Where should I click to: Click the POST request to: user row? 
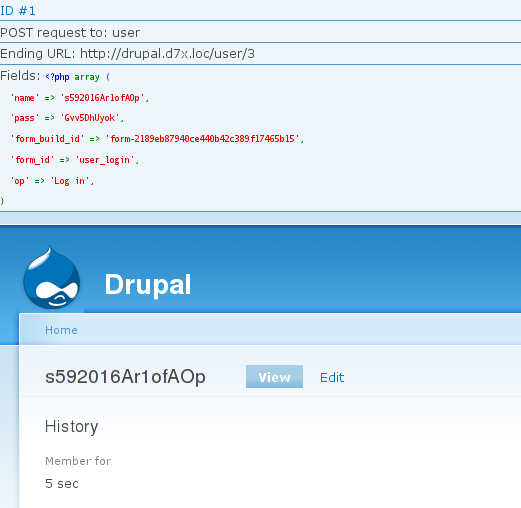click(x=260, y=32)
